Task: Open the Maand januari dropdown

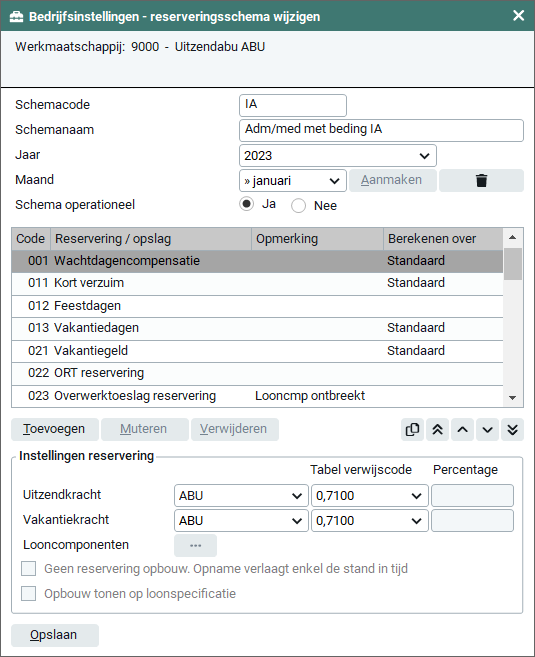Action: point(293,181)
